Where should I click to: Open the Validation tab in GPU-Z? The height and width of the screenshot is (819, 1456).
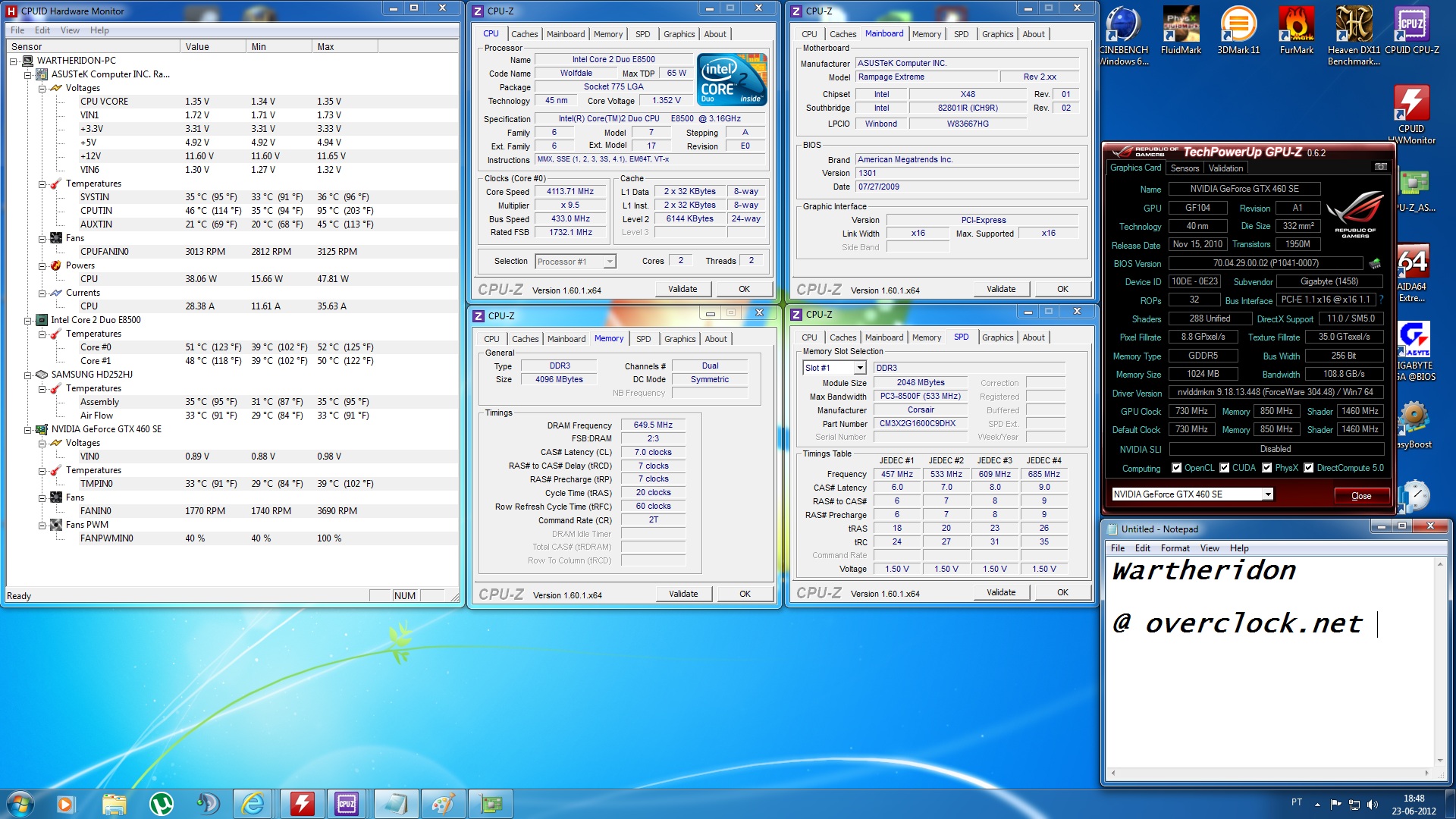click(x=1225, y=168)
